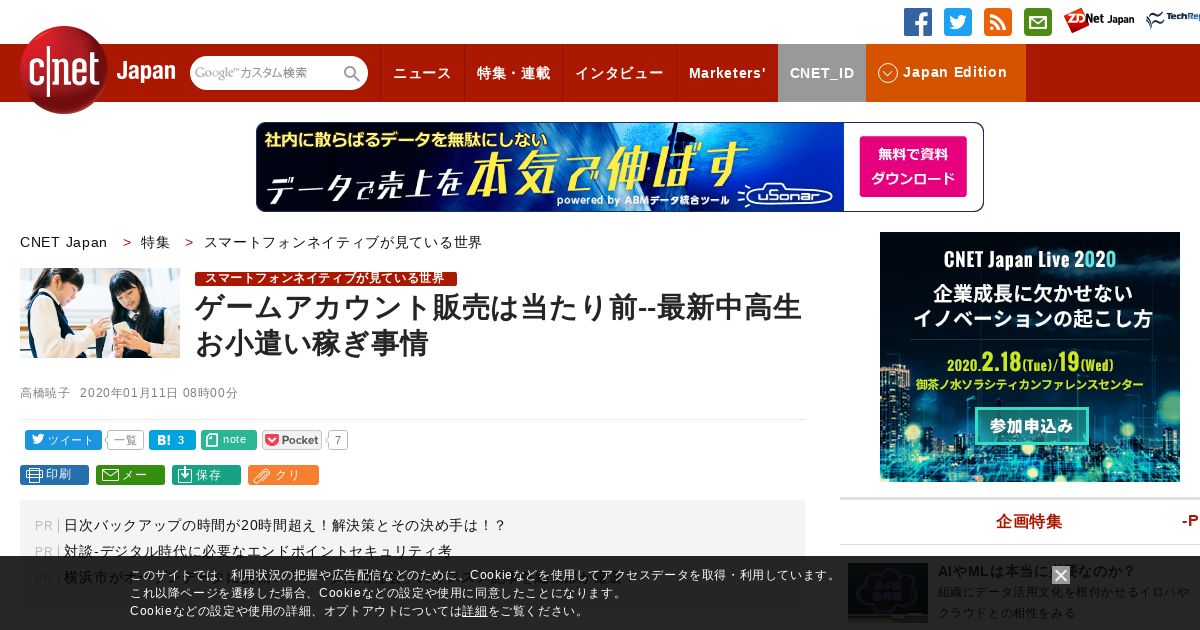Open the ニュース menu
Image resolution: width=1200 pixels, height=630 pixels.
pyautogui.click(x=422, y=73)
